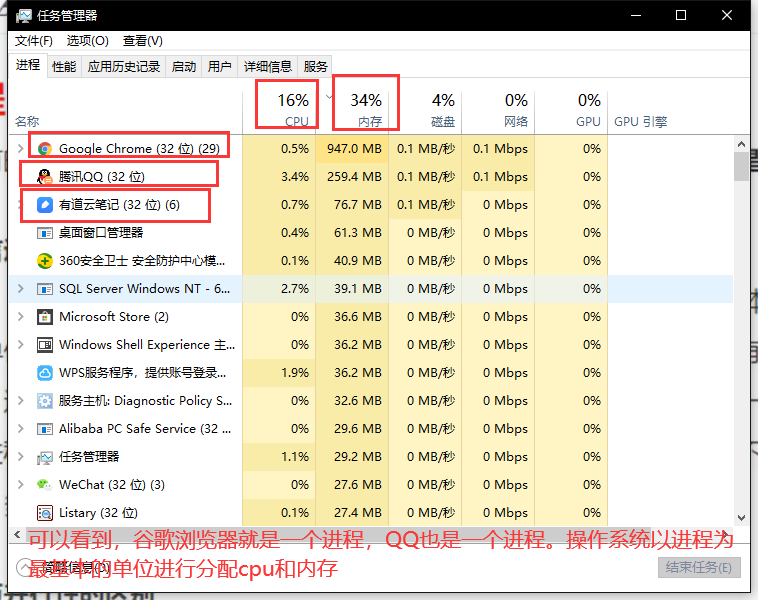This screenshot has height=600, width=758.
Task: Switch to the 服务 tab
Action: (x=316, y=67)
